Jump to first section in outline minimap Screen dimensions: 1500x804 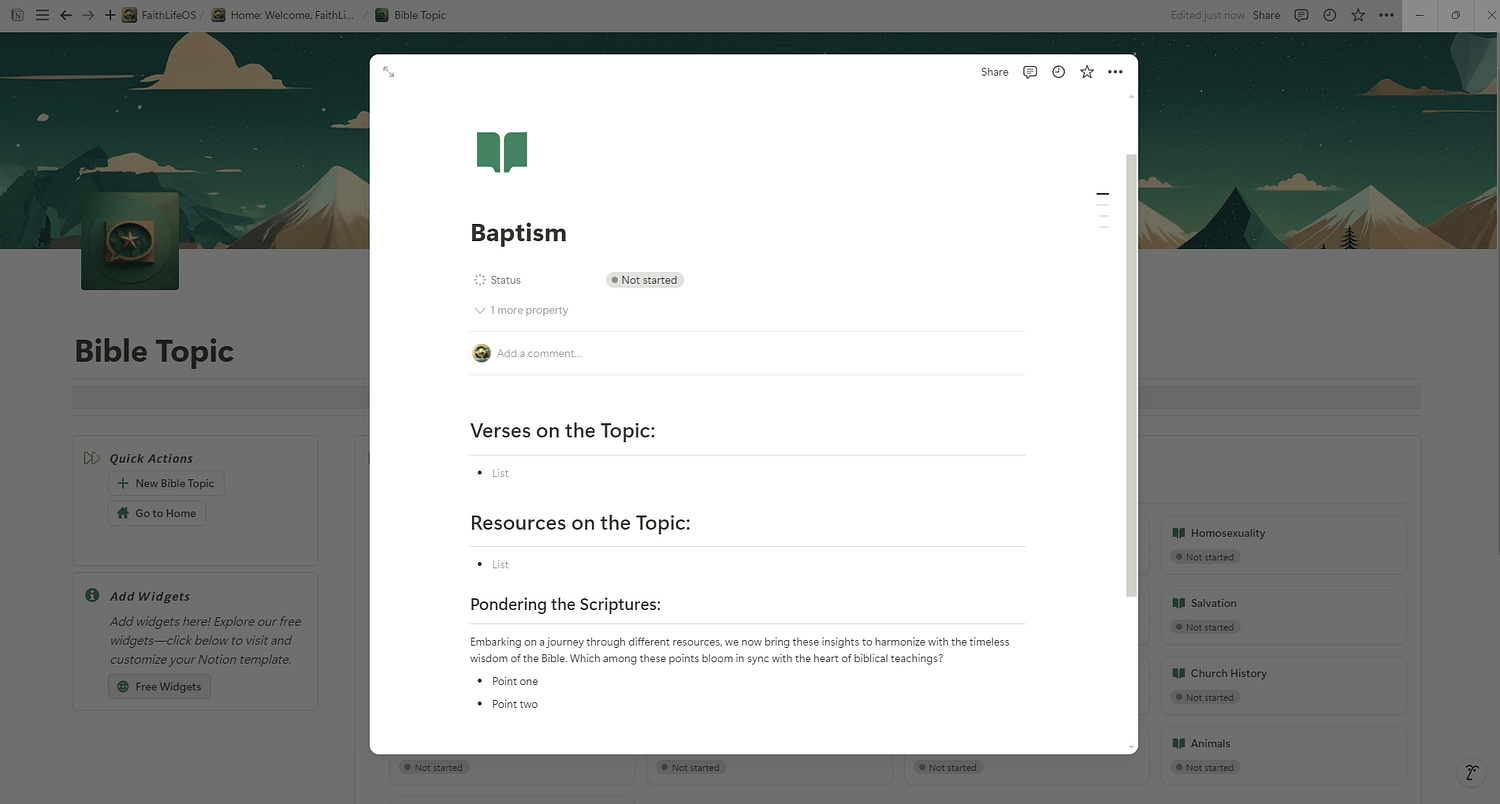tap(1103, 193)
